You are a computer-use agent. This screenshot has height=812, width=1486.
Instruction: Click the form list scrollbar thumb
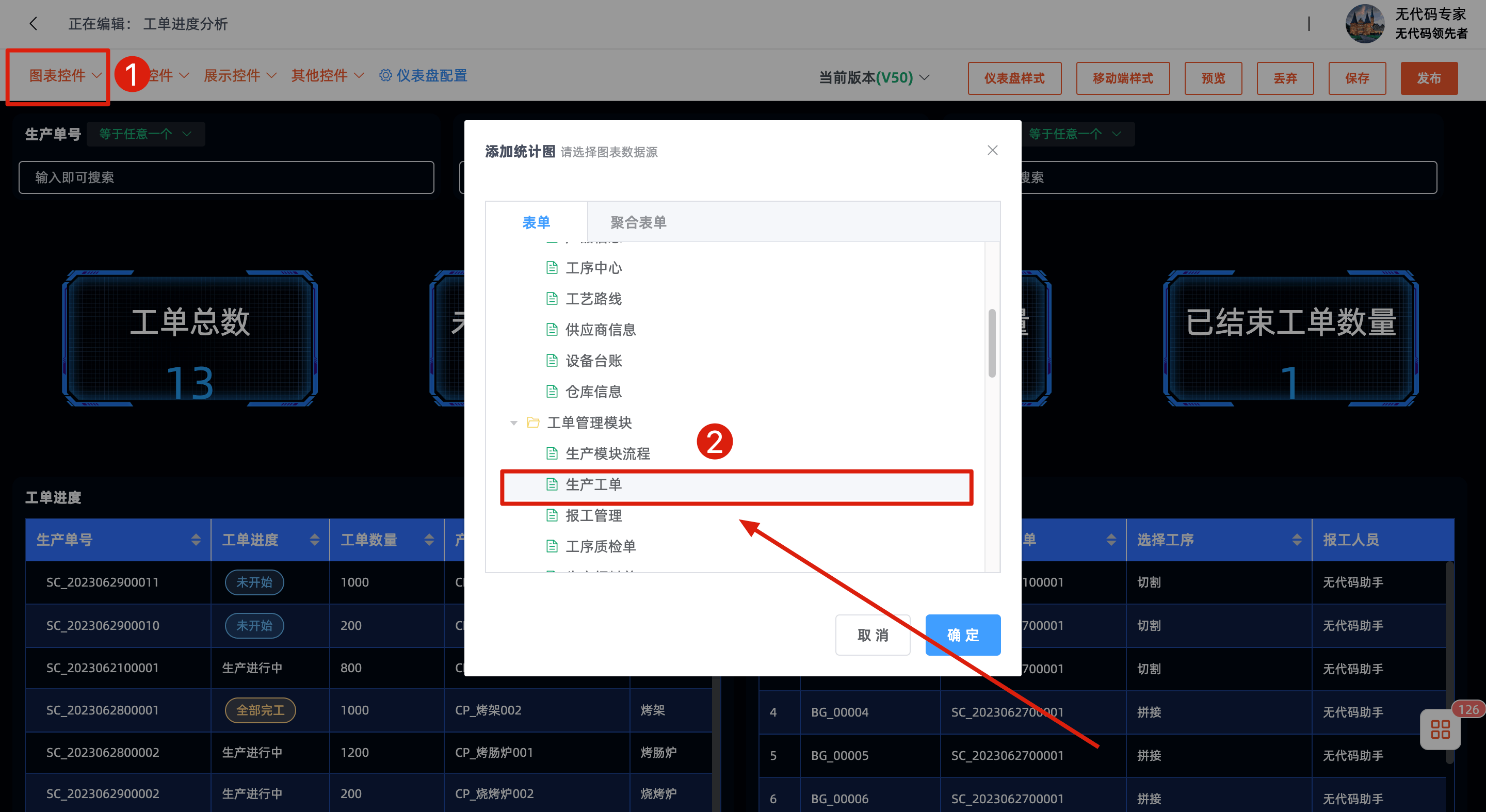(x=992, y=343)
